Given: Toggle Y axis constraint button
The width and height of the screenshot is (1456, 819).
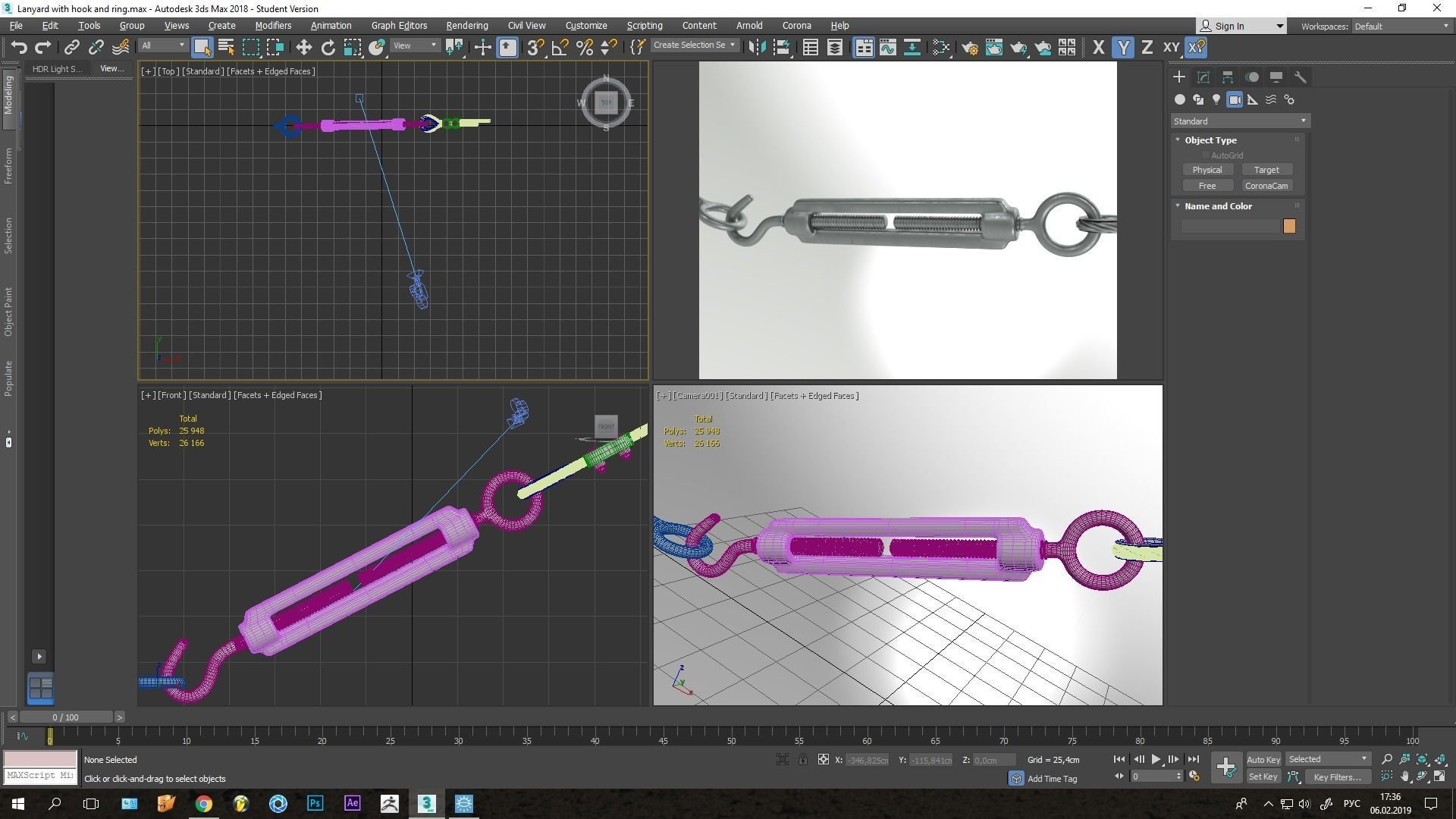Looking at the screenshot, I should tap(1122, 48).
